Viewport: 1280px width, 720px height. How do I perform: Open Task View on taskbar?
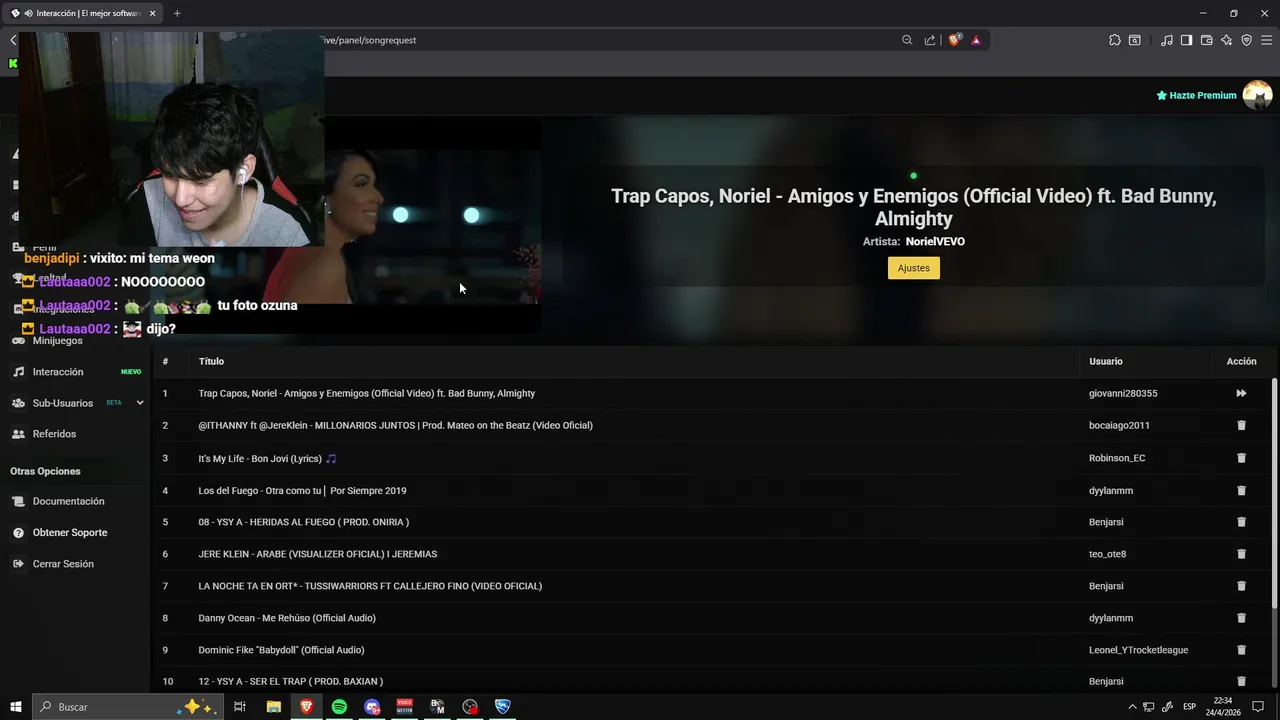pyautogui.click(x=240, y=707)
